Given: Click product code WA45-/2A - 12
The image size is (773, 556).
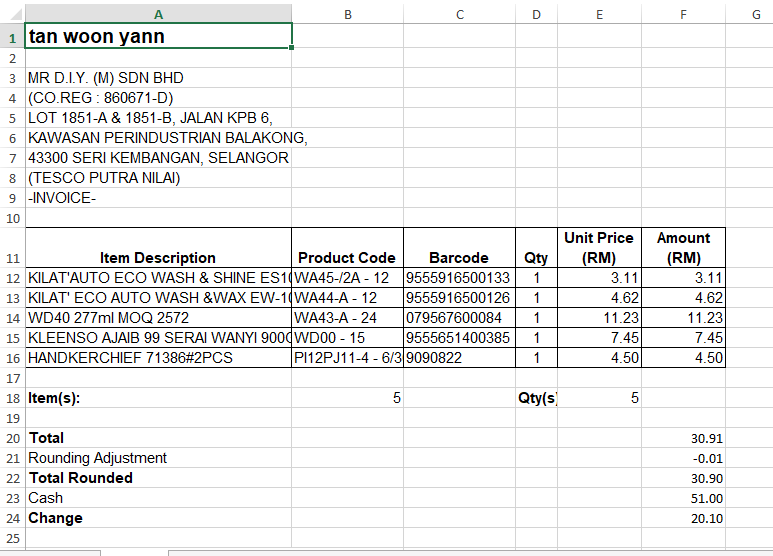Looking at the screenshot, I should point(348,278).
